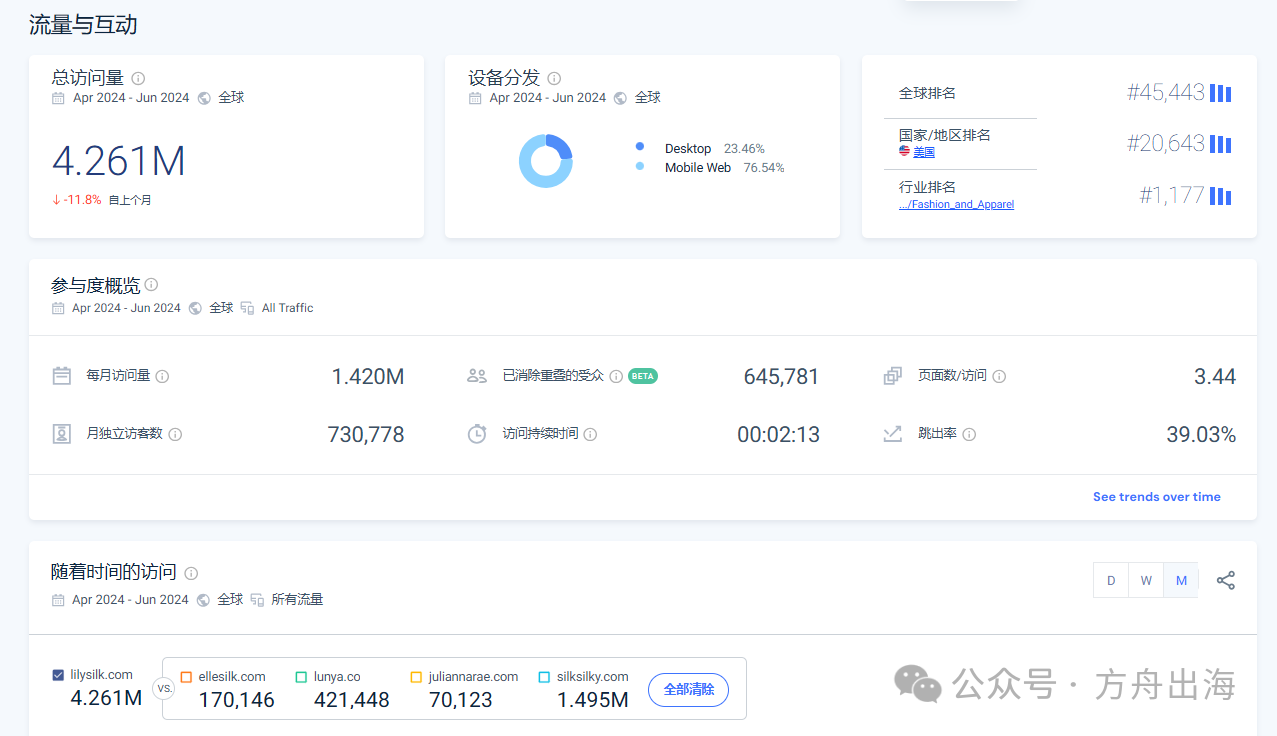
Task: Select monthly view M
Action: click(1181, 580)
